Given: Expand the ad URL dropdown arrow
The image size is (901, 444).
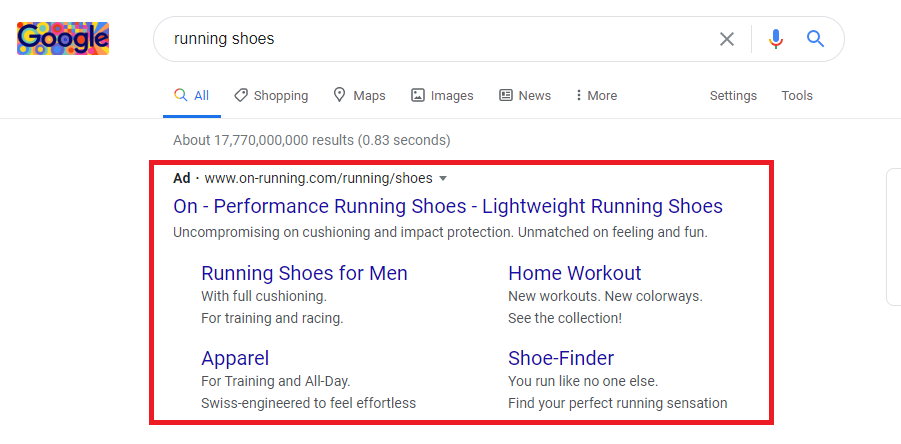Looking at the screenshot, I should coord(442,179).
